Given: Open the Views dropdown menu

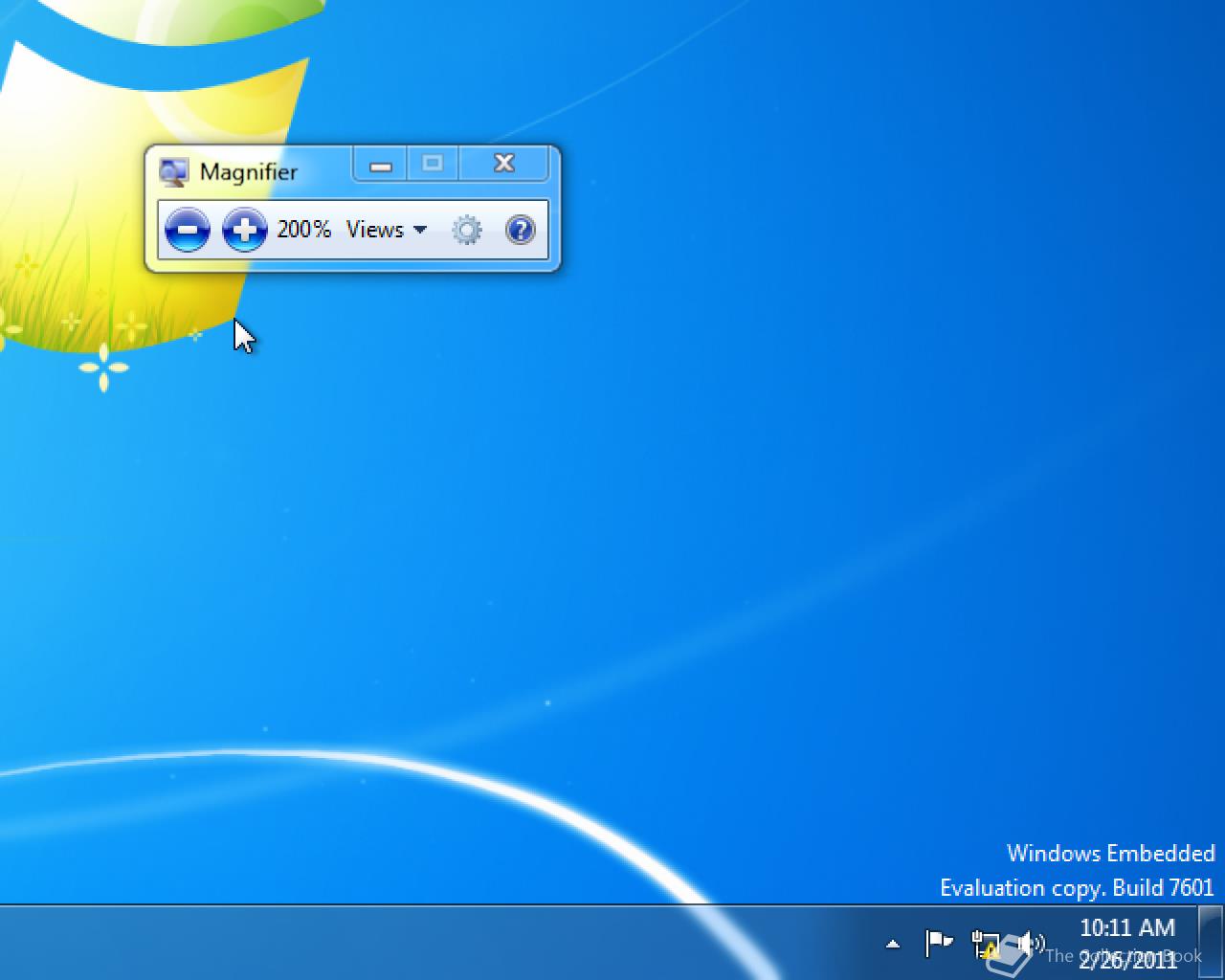Looking at the screenshot, I should (387, 230).
